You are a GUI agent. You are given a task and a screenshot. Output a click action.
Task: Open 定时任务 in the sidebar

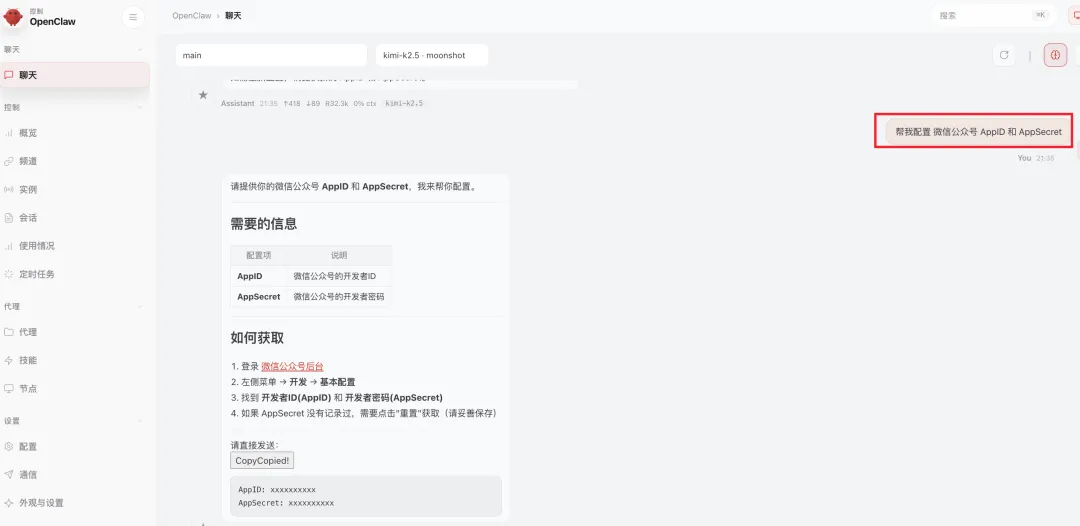click(75, 274)
